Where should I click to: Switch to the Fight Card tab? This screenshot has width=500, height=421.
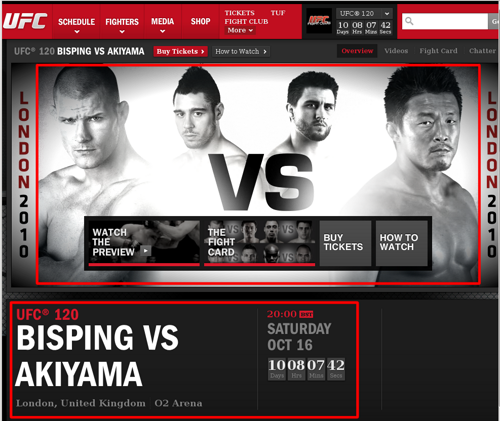tap(438, 51)
